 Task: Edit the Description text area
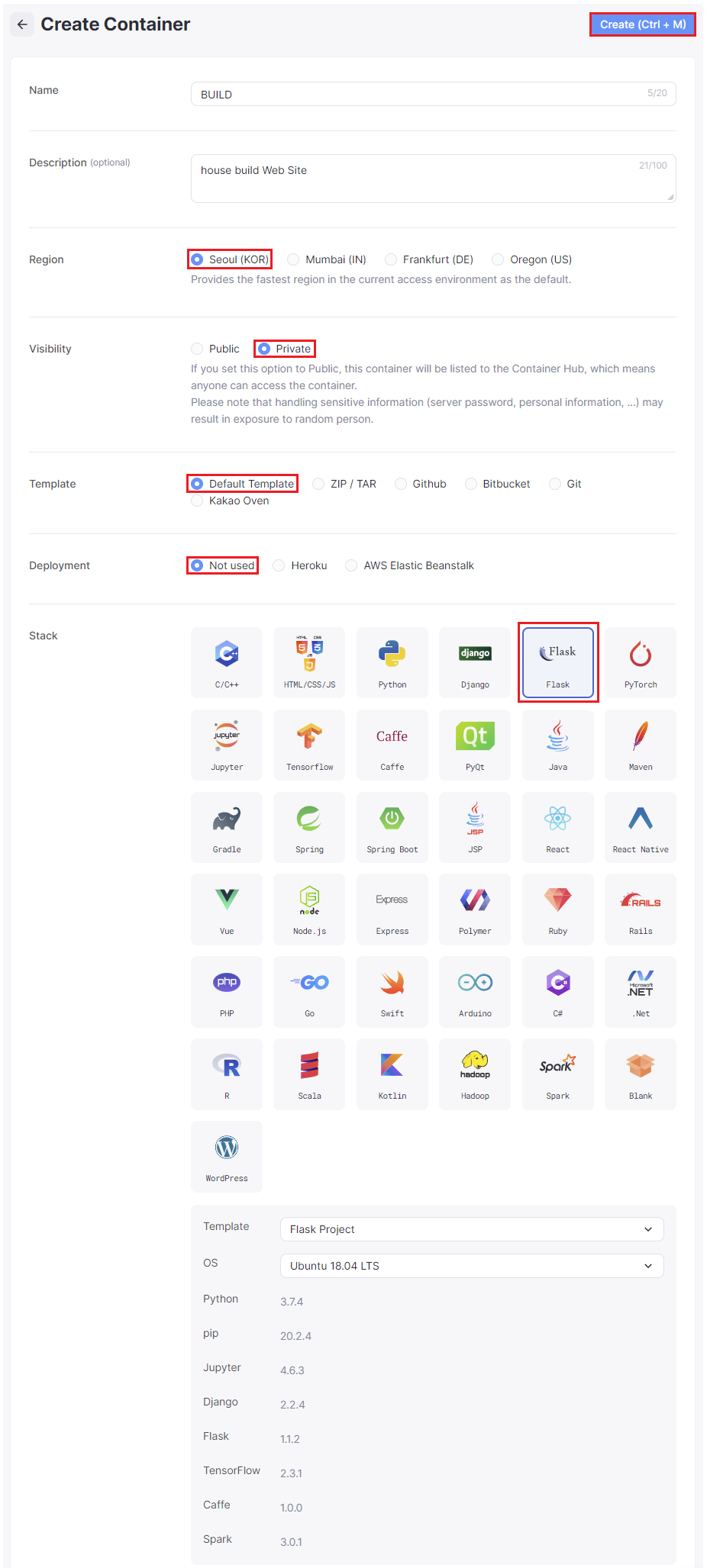(434, 179)
